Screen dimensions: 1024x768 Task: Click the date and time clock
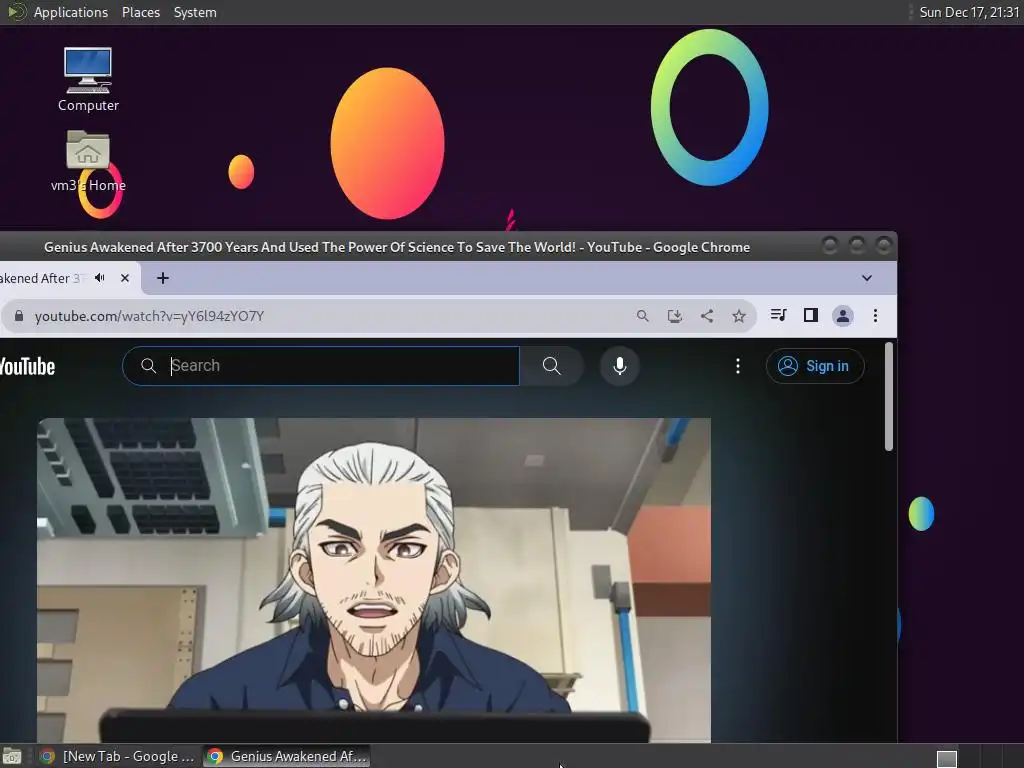(x=969, y=12)
